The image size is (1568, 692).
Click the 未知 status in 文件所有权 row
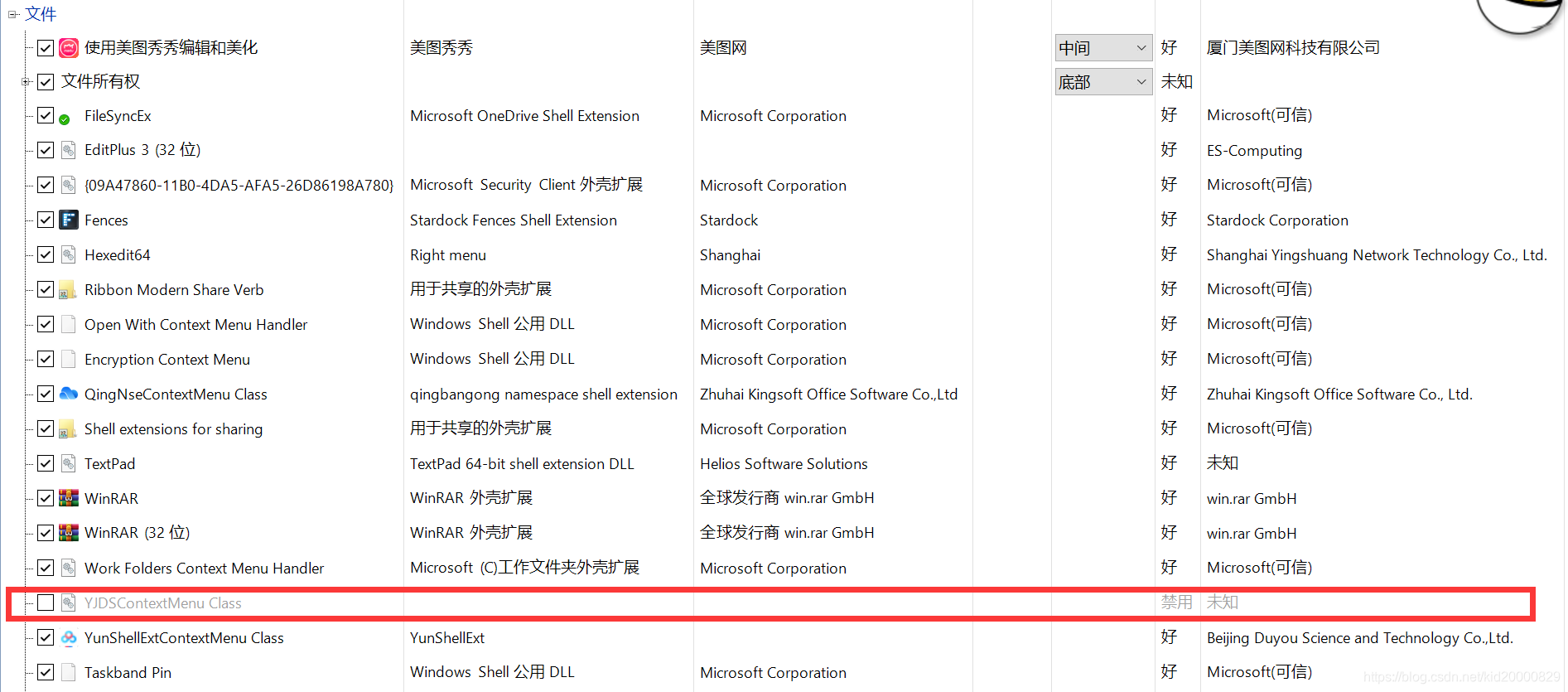tap(1176, 81)
